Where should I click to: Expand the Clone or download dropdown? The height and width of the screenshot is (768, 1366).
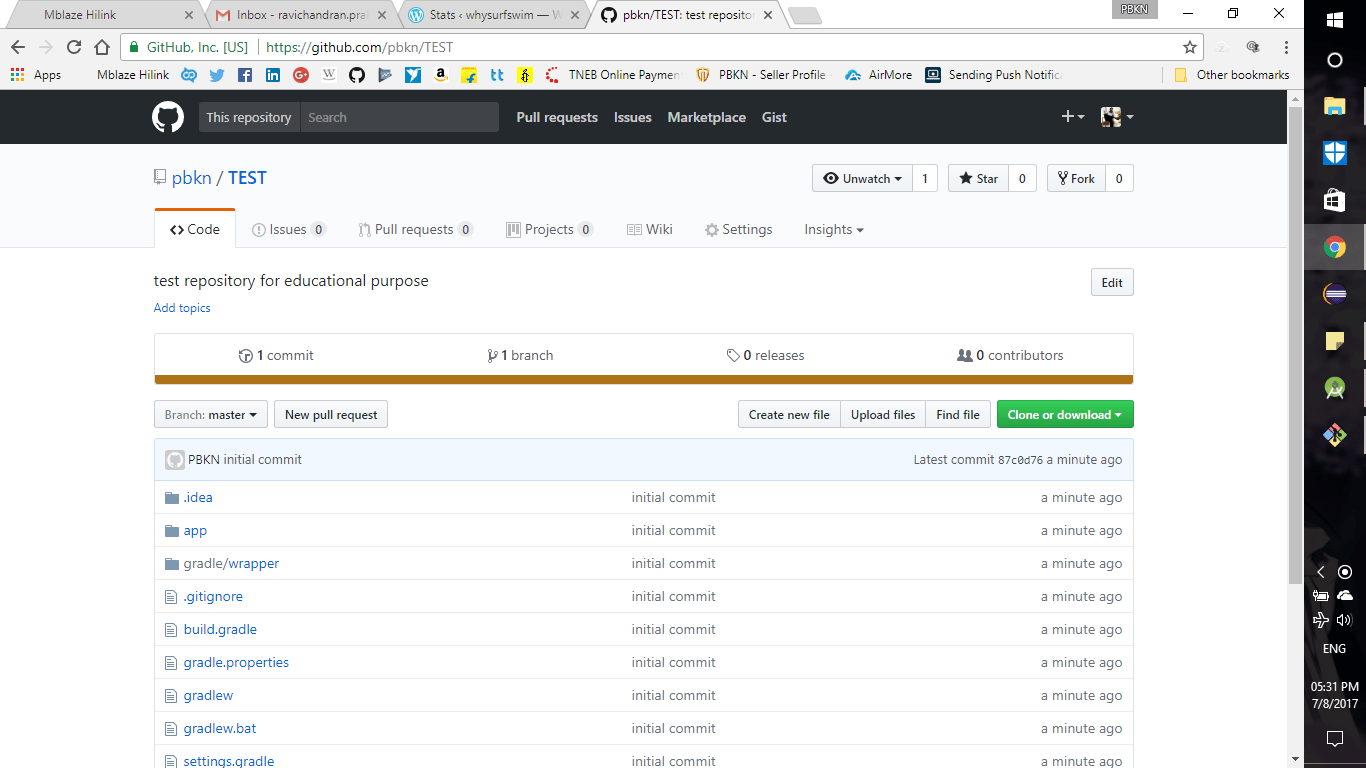tap(1064, 415)
